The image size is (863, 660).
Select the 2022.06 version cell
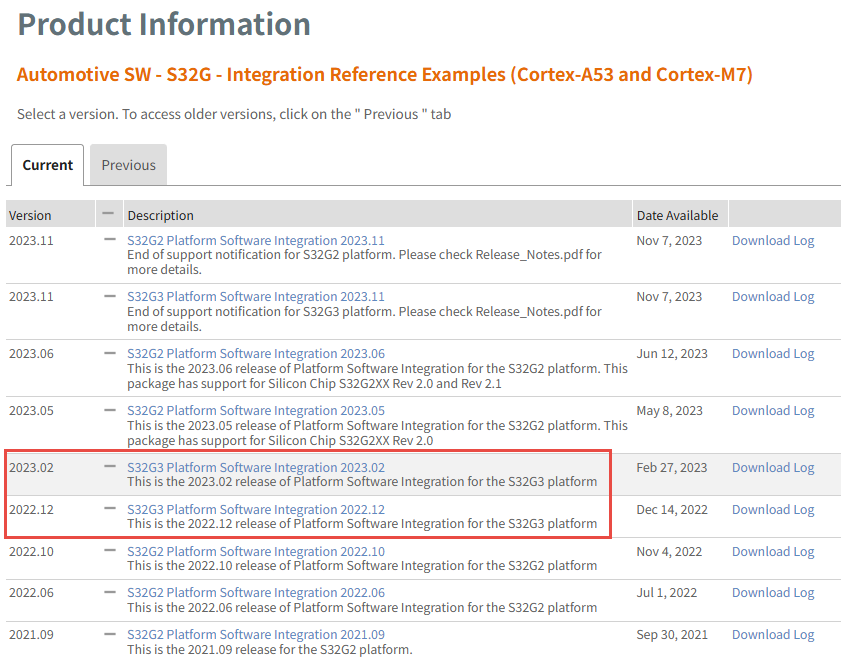[x=31, y=593]
